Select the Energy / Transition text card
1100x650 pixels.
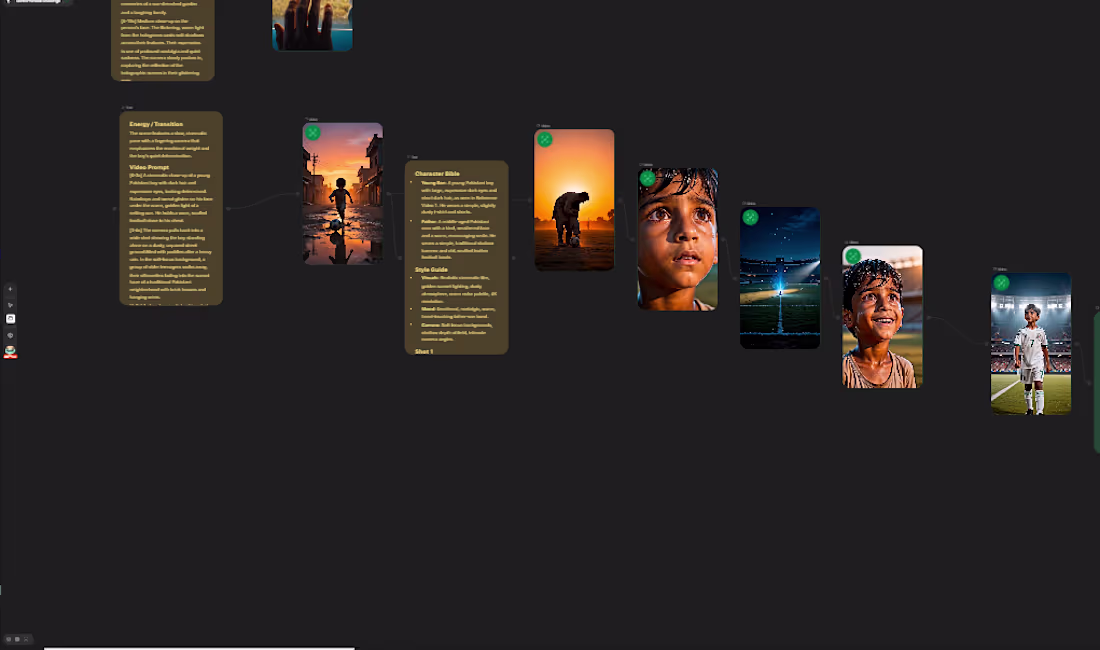(x=171, y=208)
